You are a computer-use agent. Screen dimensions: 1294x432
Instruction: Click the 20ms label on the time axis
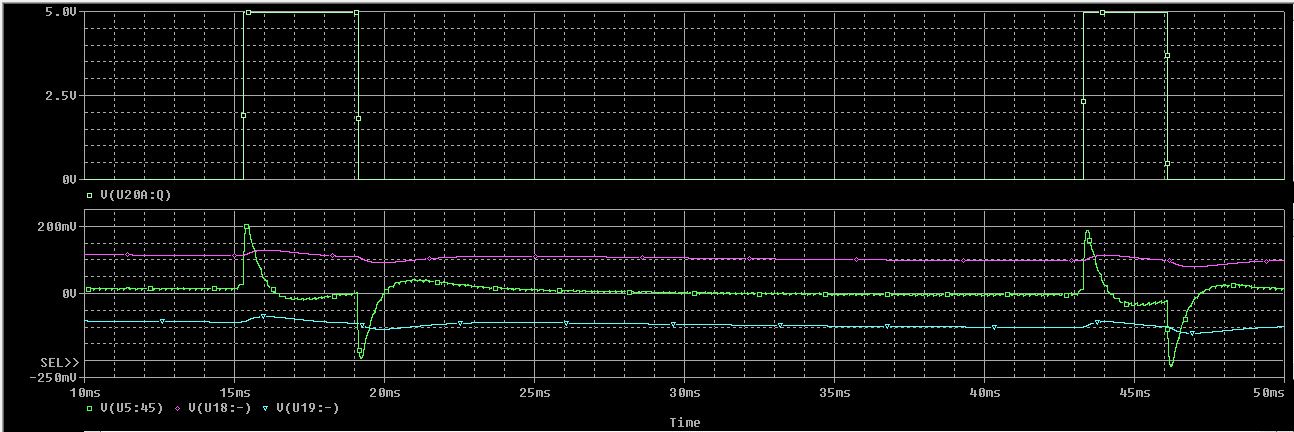(384, 393)
